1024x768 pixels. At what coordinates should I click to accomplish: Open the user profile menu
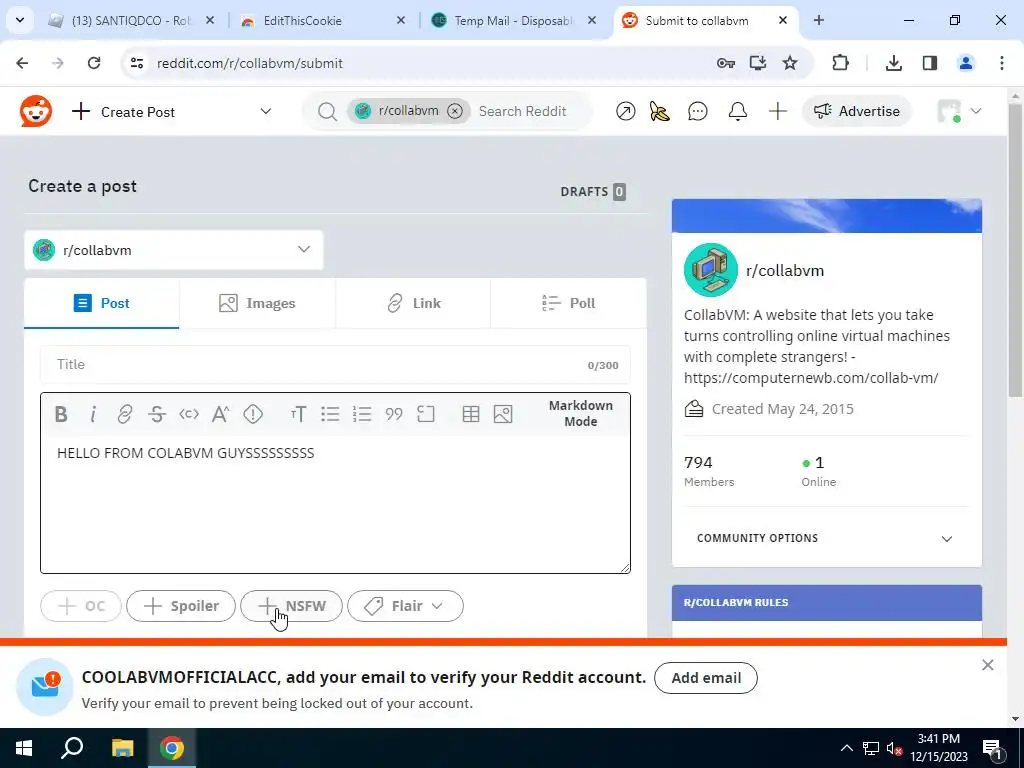[959, 111]
